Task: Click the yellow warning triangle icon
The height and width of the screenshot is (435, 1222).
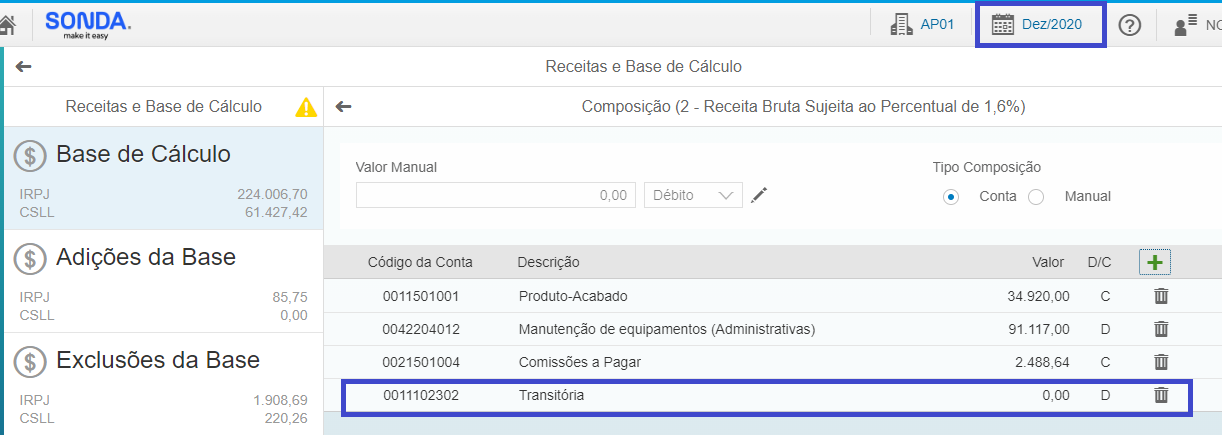Action: [x=306, y=107]
